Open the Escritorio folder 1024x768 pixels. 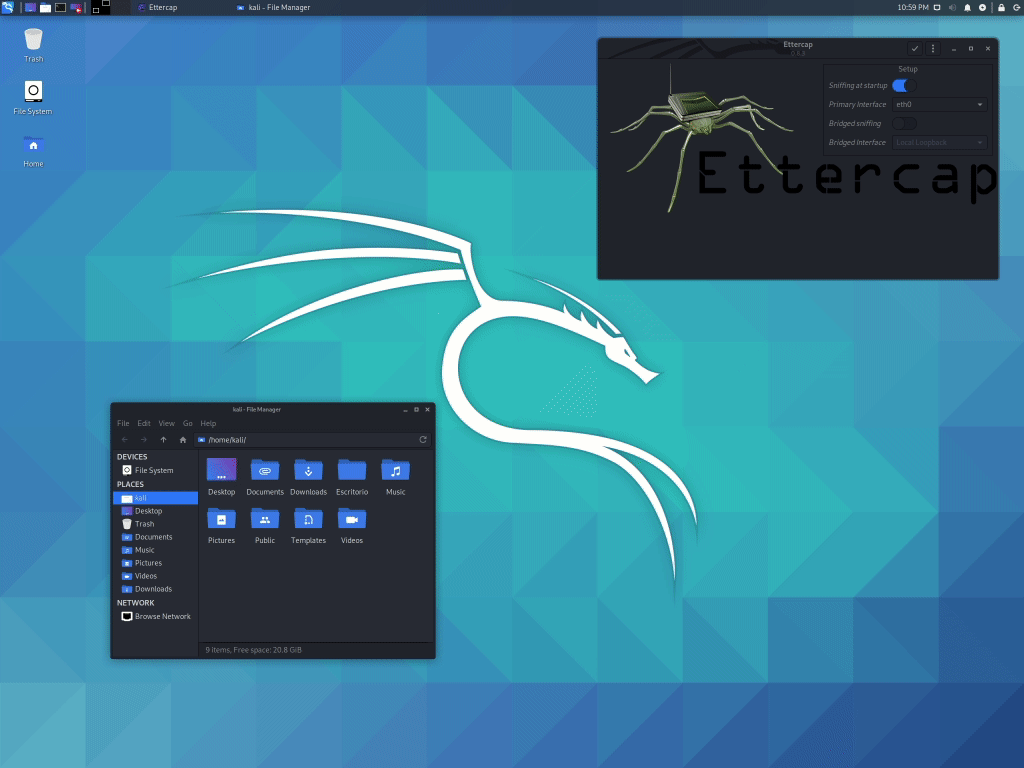click(x=351, y=470)
